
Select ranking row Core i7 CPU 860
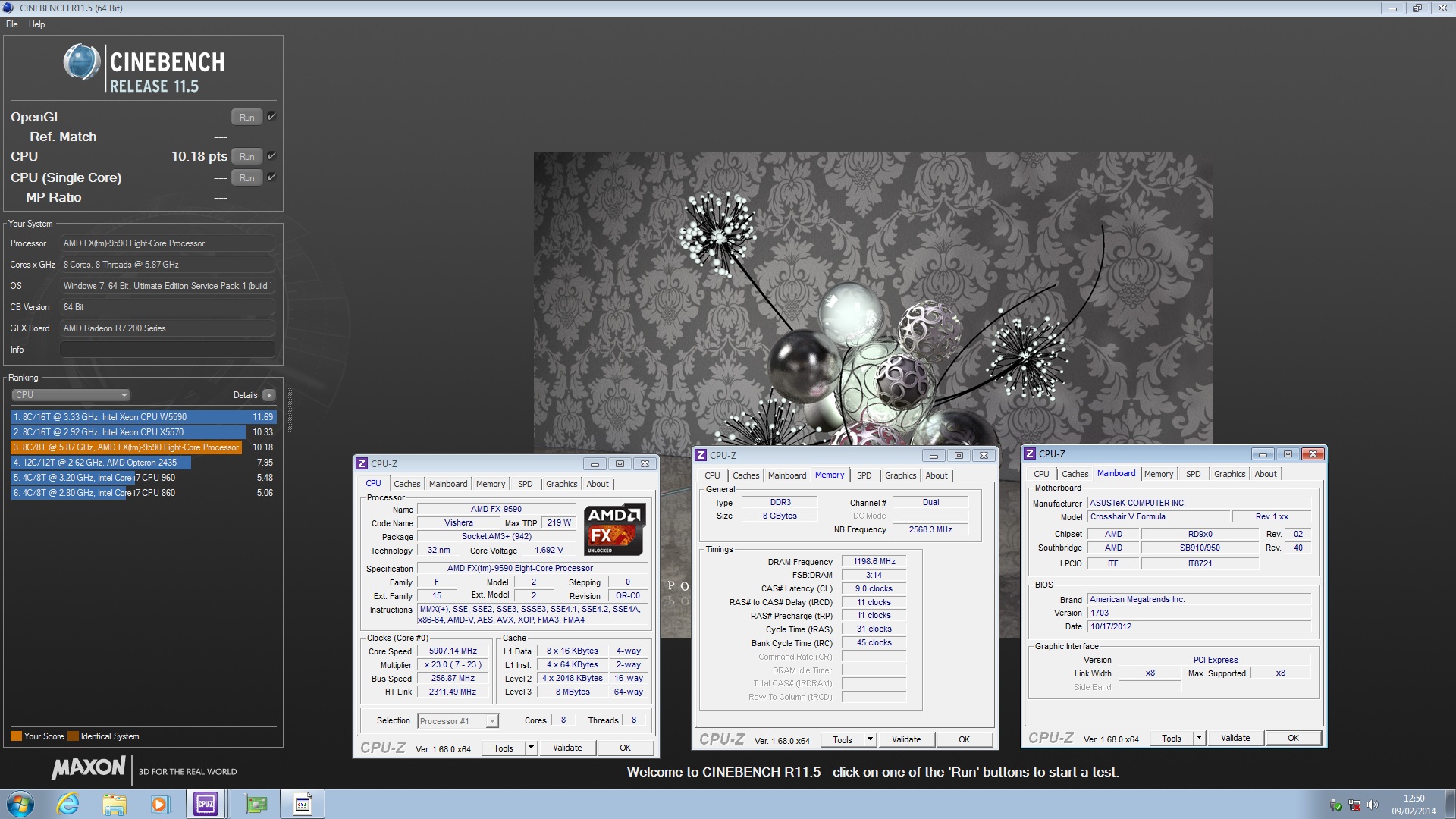pos(143,493)
